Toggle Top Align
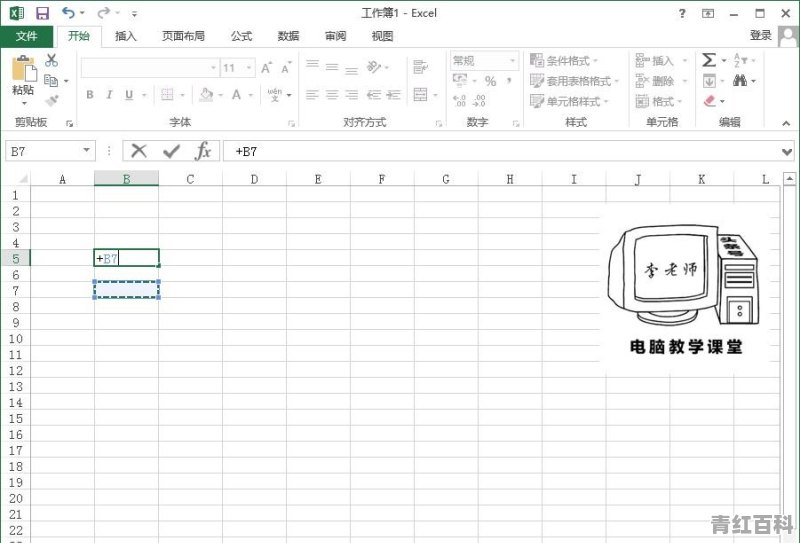The height and width of the screenshot is (543, 800). coord(312,65)
